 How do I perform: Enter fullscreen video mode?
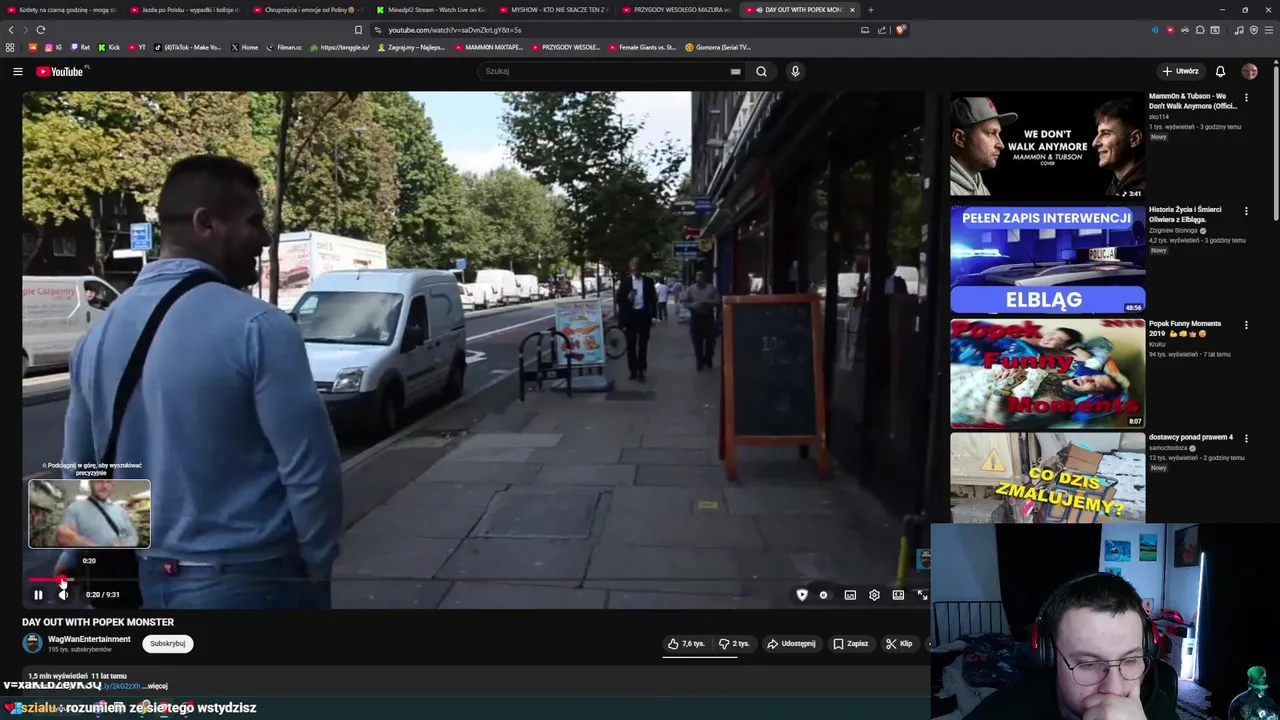tap(922, 595)
